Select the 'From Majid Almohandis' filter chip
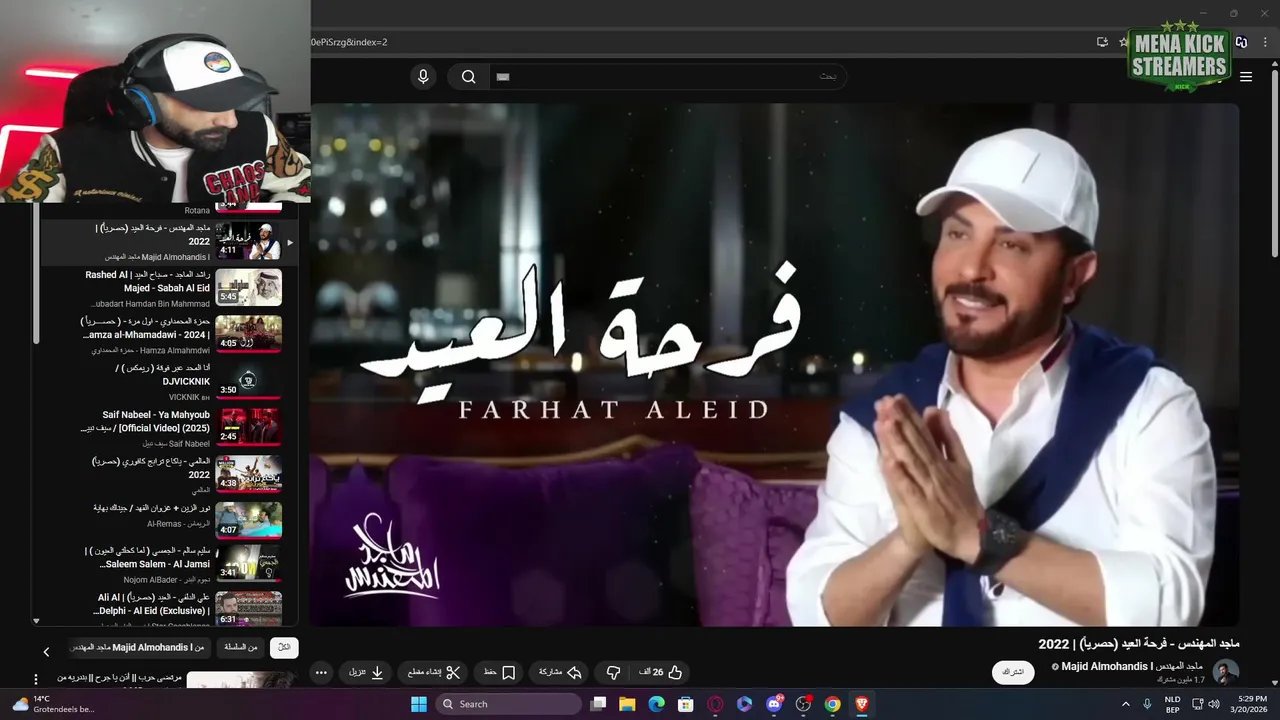The height and width of the screenshot is (720, 1280). (x=139, y=648)
